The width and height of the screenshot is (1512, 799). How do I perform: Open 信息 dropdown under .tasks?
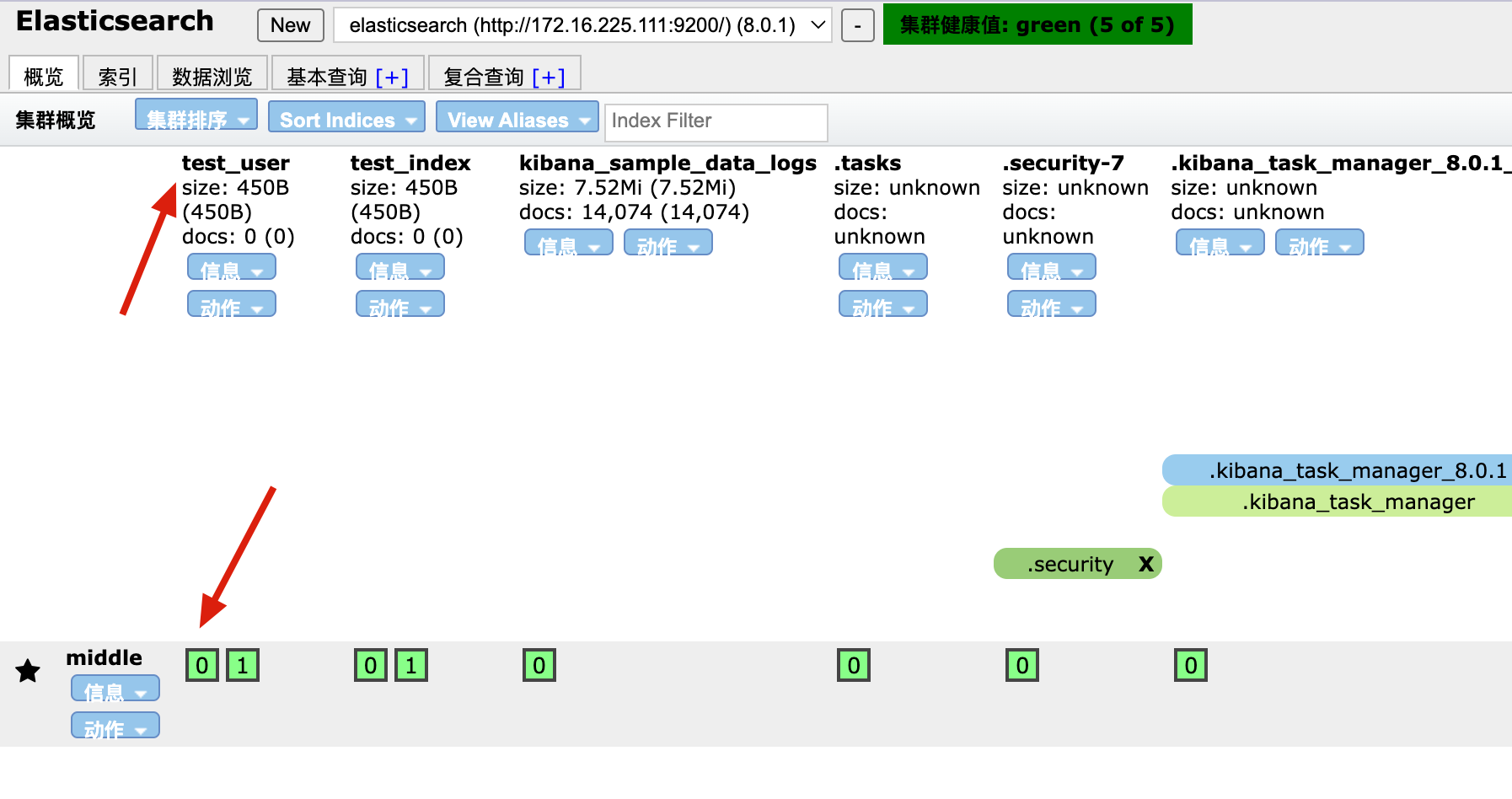click(883, 267)
